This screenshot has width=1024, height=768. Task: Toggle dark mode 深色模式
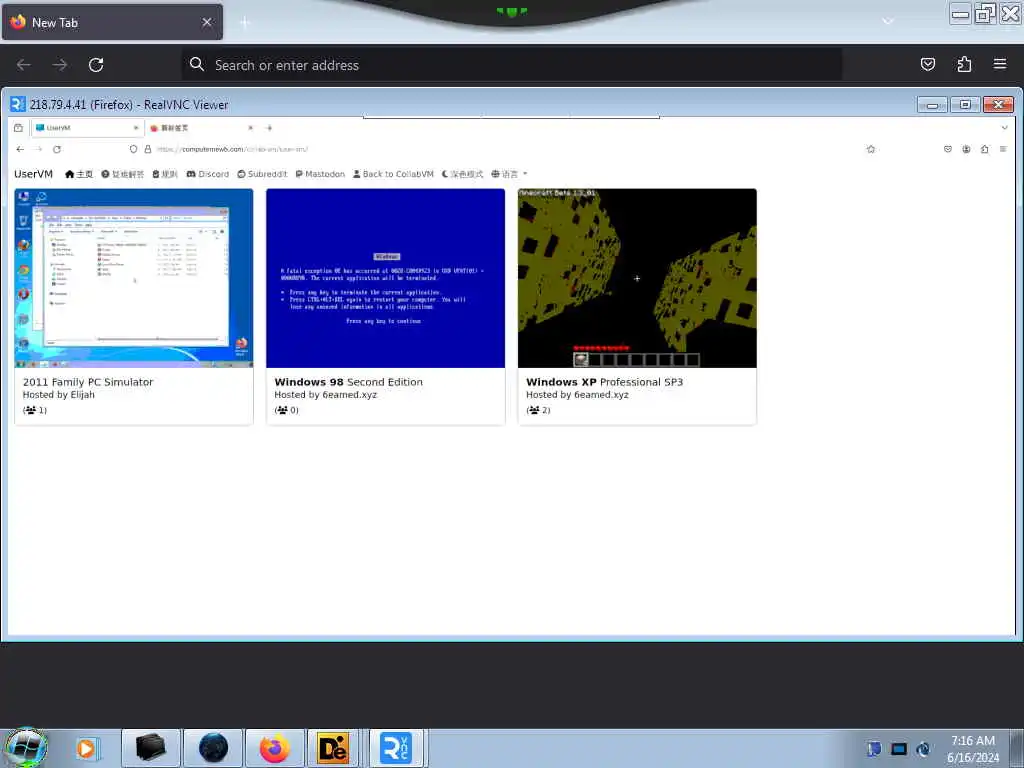462,174
